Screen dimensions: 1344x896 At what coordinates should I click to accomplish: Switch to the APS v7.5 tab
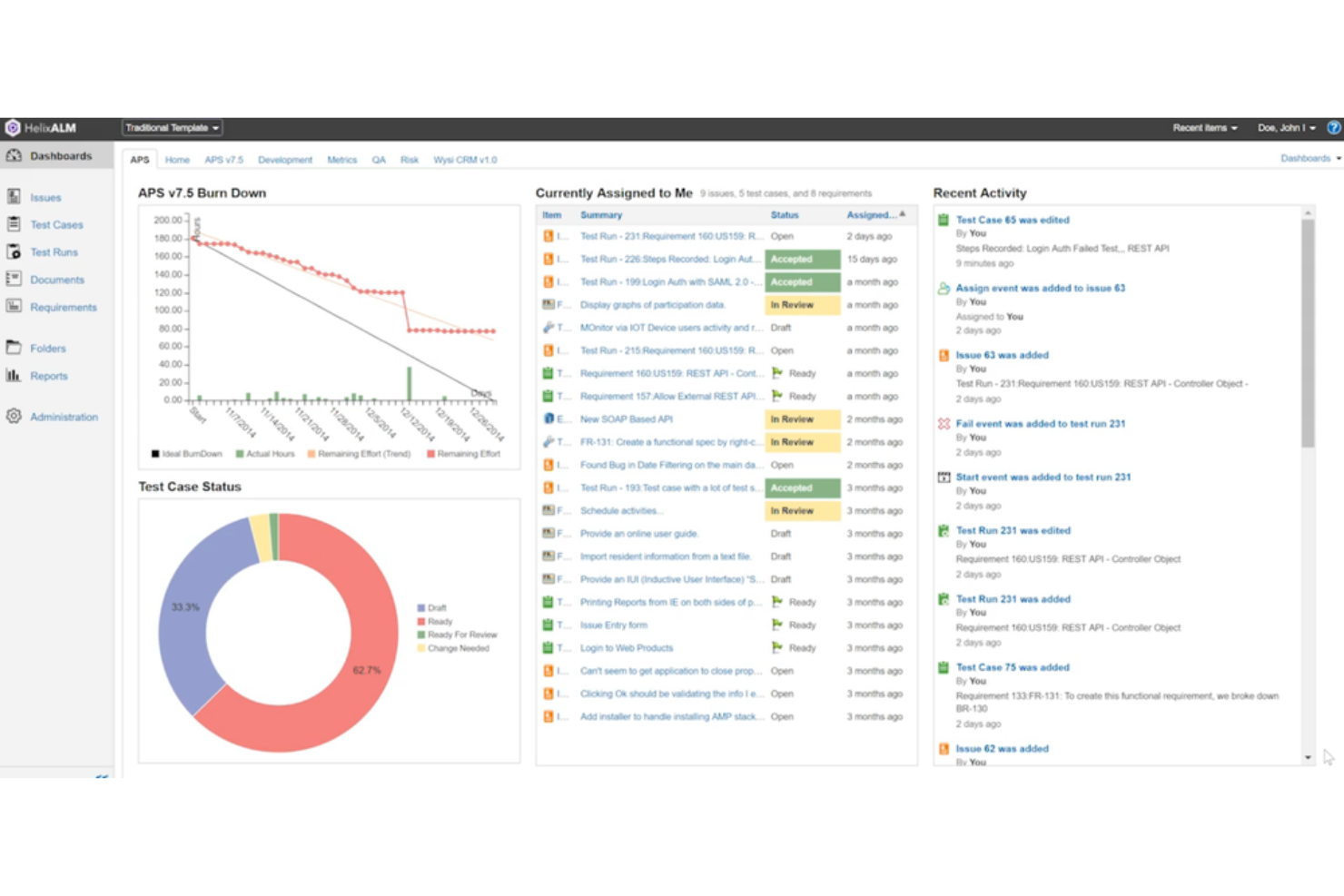223,160
